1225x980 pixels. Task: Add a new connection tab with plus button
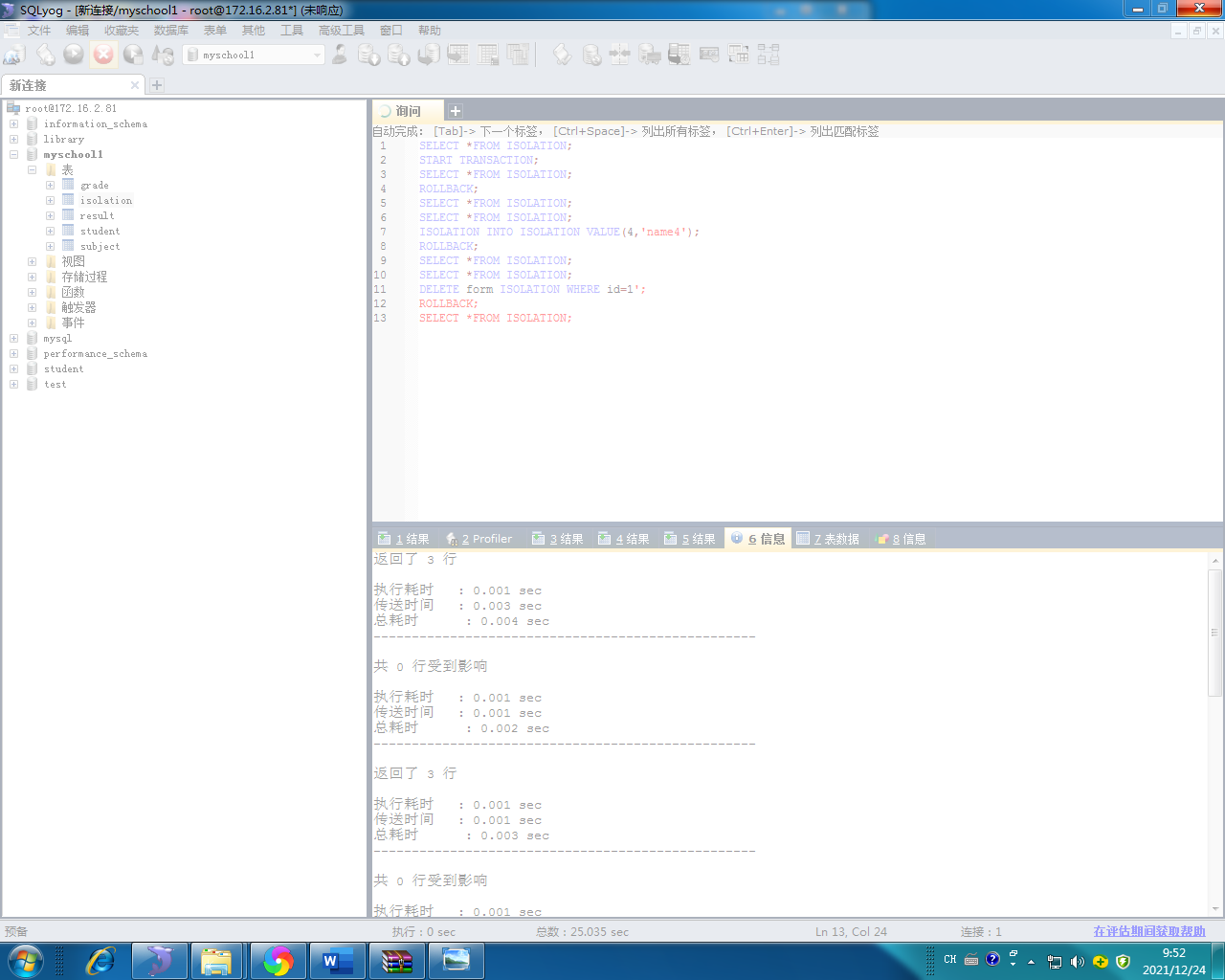[157, 85]
